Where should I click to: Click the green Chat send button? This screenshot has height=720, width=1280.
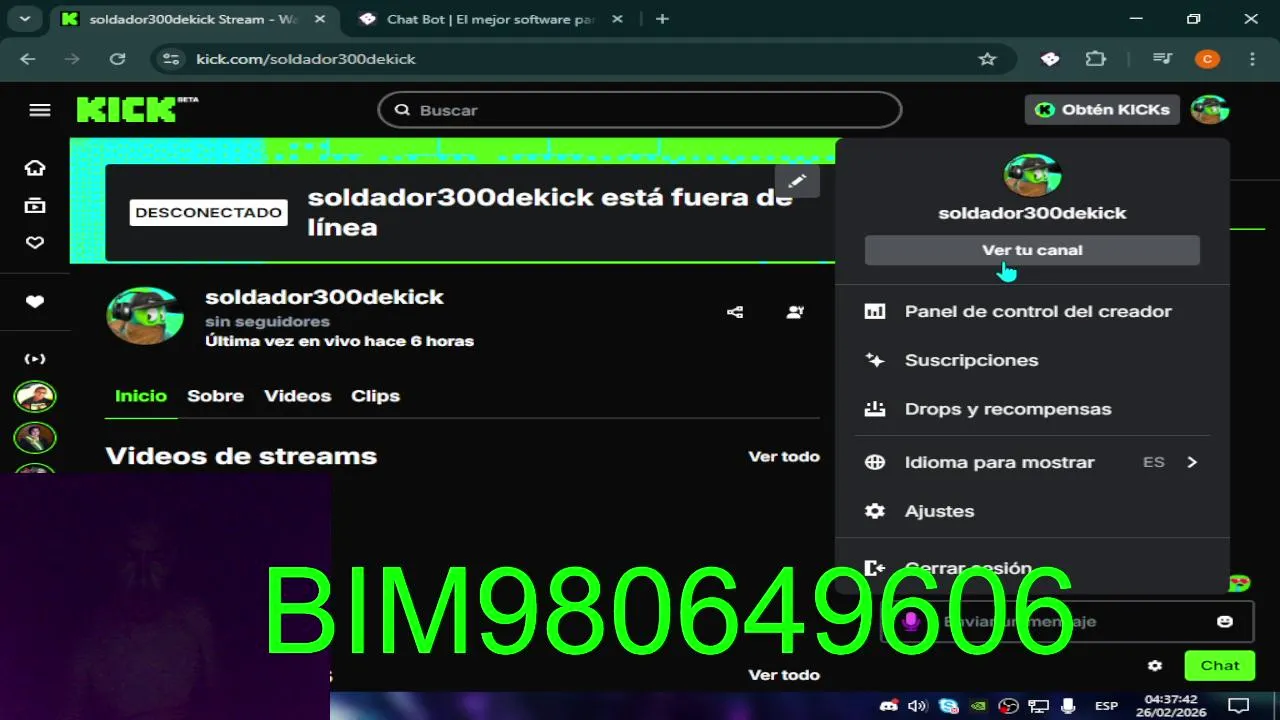pyautogui.click(x=1219, y=666)
